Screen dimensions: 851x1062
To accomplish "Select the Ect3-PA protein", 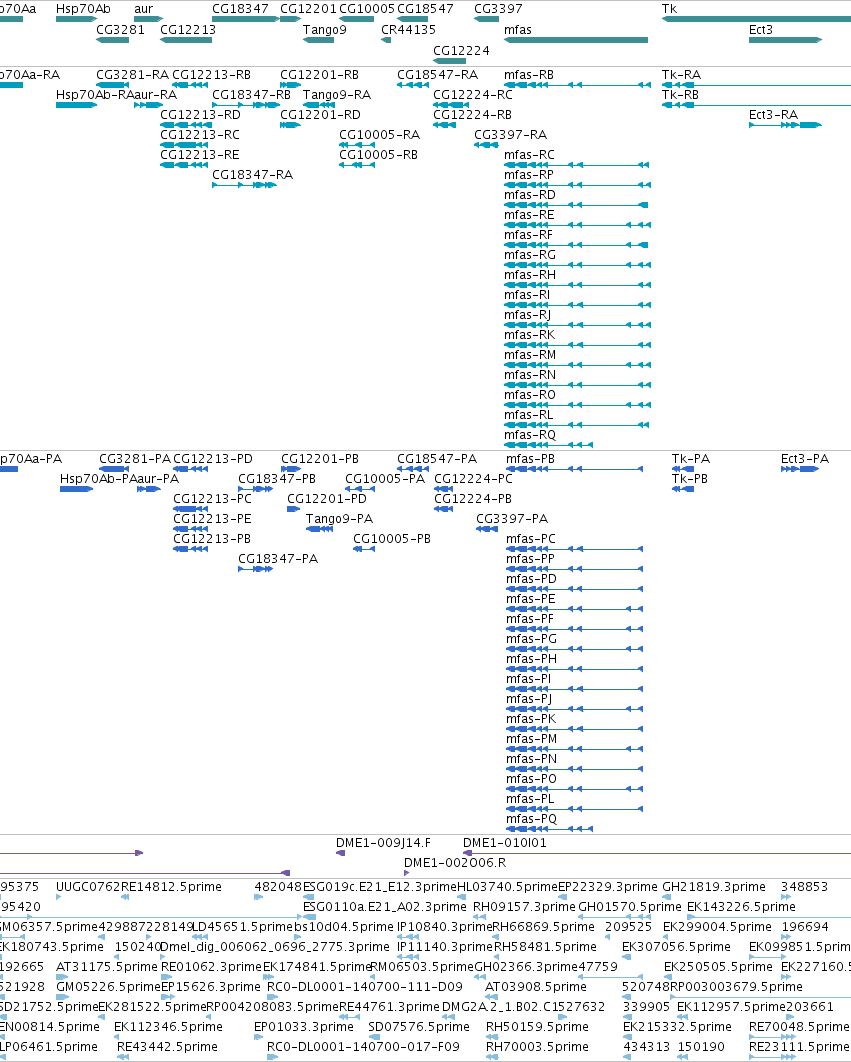I will tap(800, 469).
